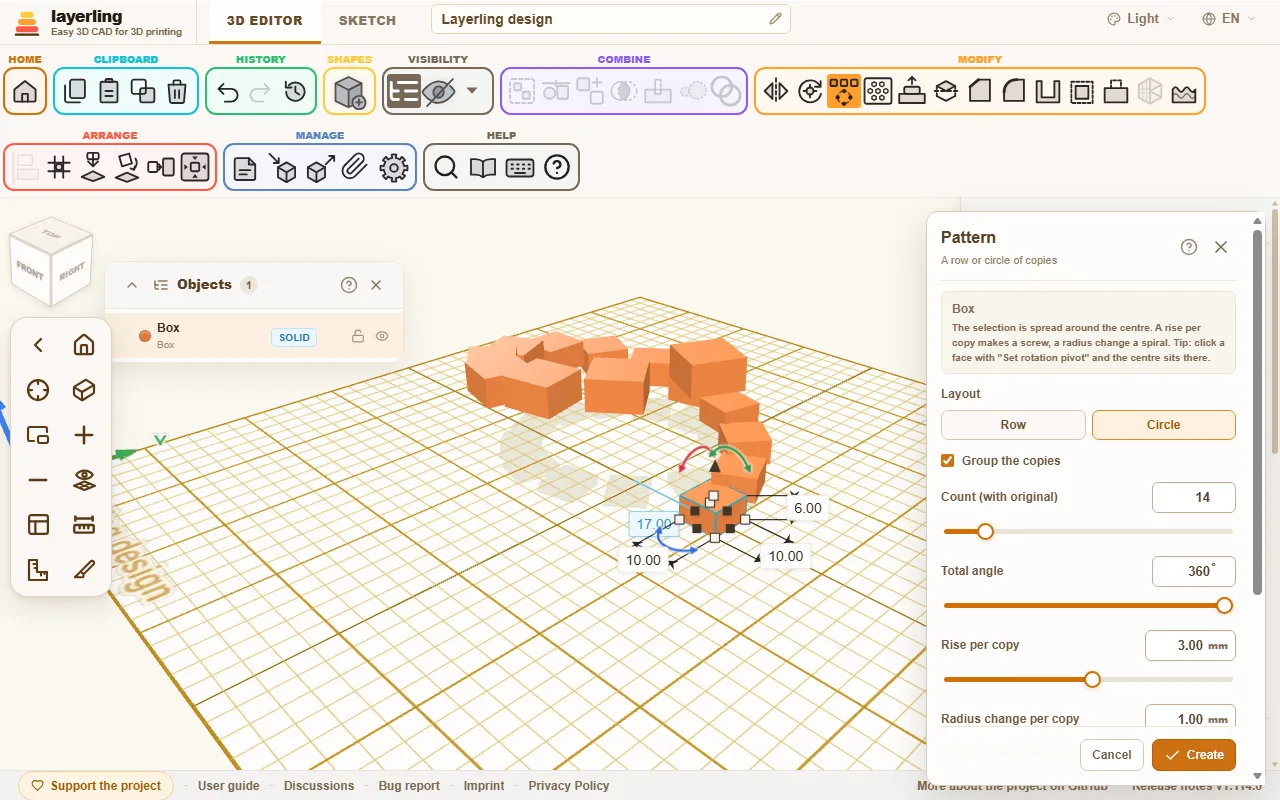Click the Rise per copy slider handle
This screenshot has width=1280, height=800.
(1092, 680)
